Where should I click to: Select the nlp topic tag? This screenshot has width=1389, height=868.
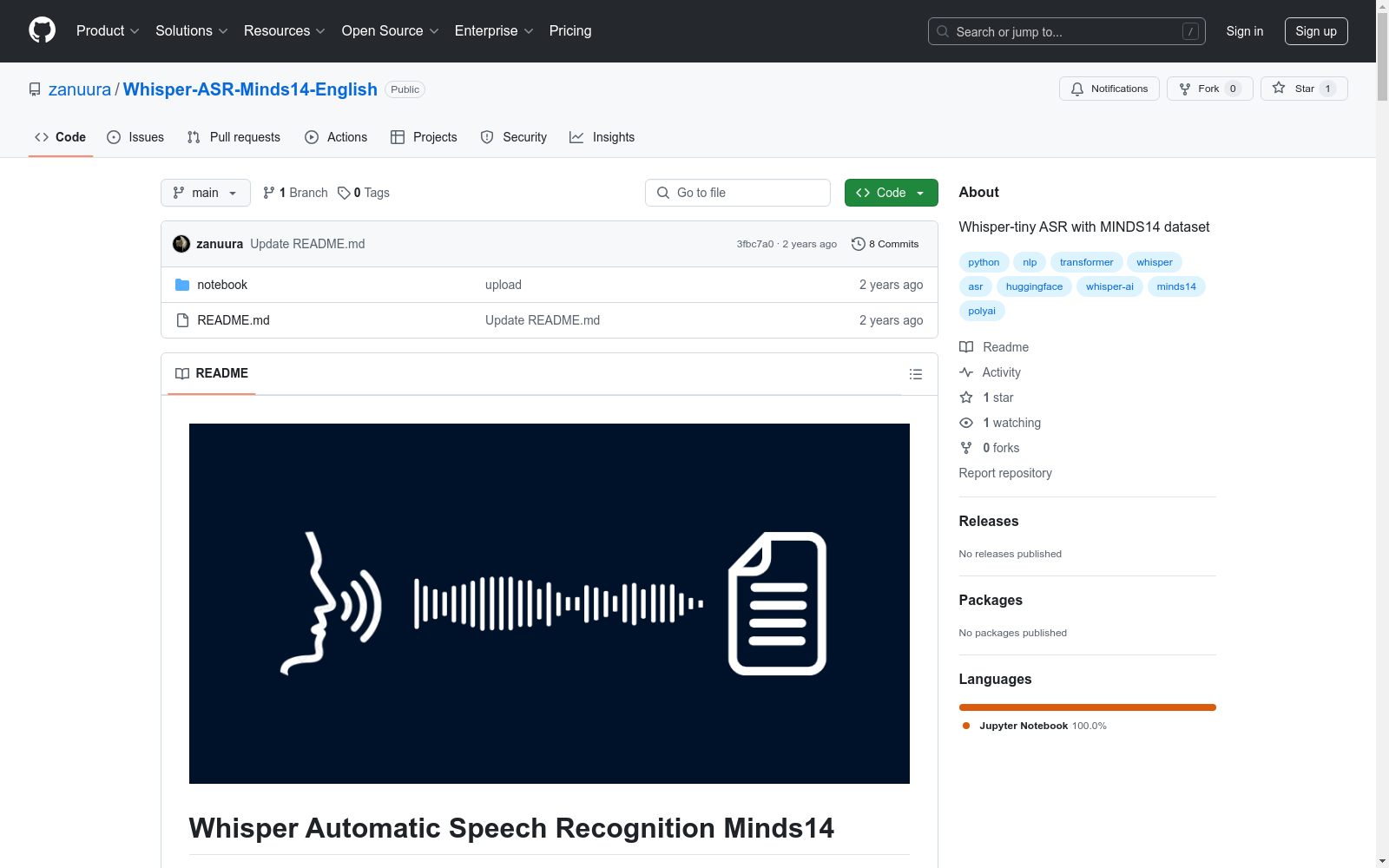pyautogui.click(x=1030, y=262)
